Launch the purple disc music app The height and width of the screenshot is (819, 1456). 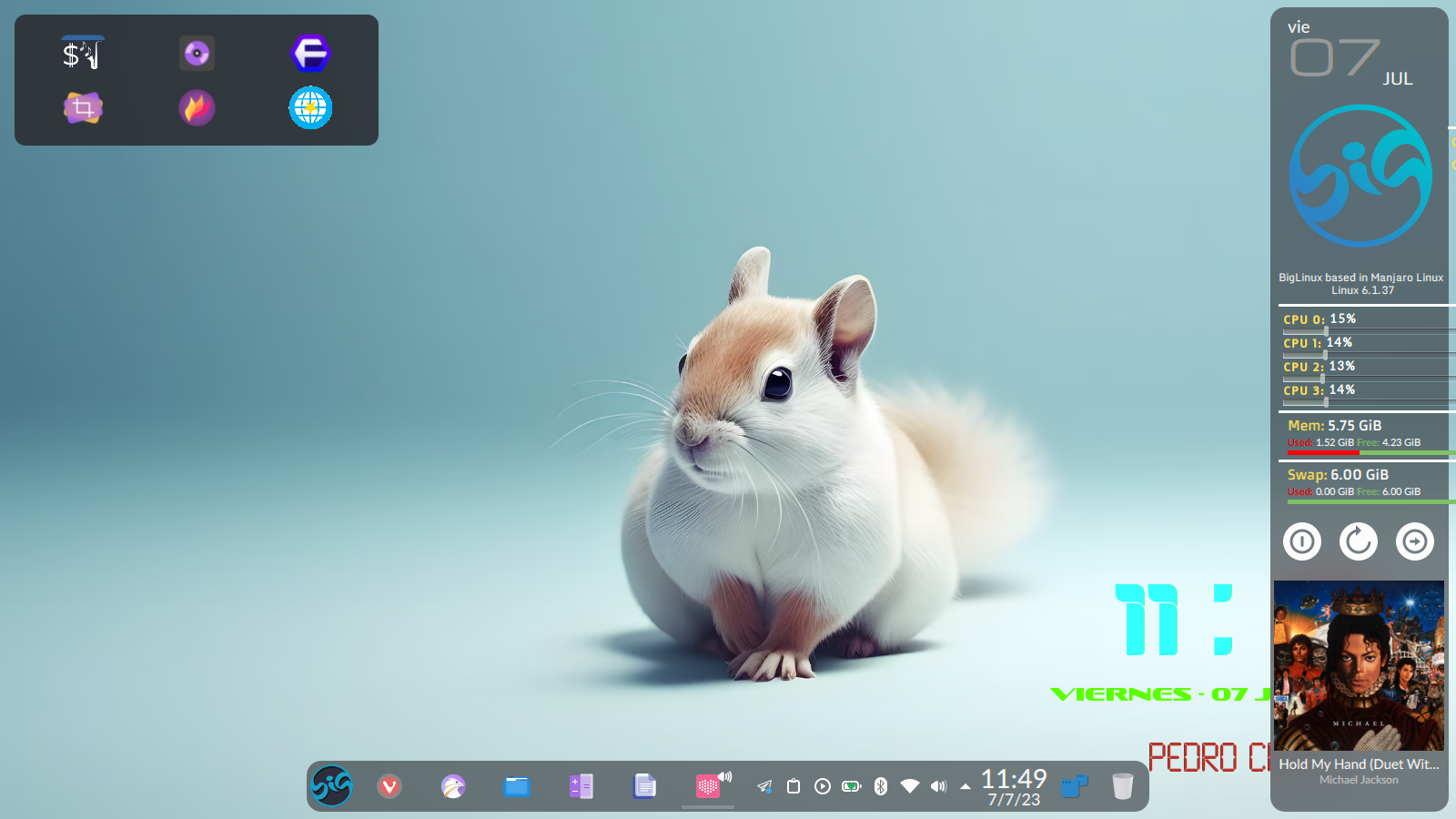197,54
